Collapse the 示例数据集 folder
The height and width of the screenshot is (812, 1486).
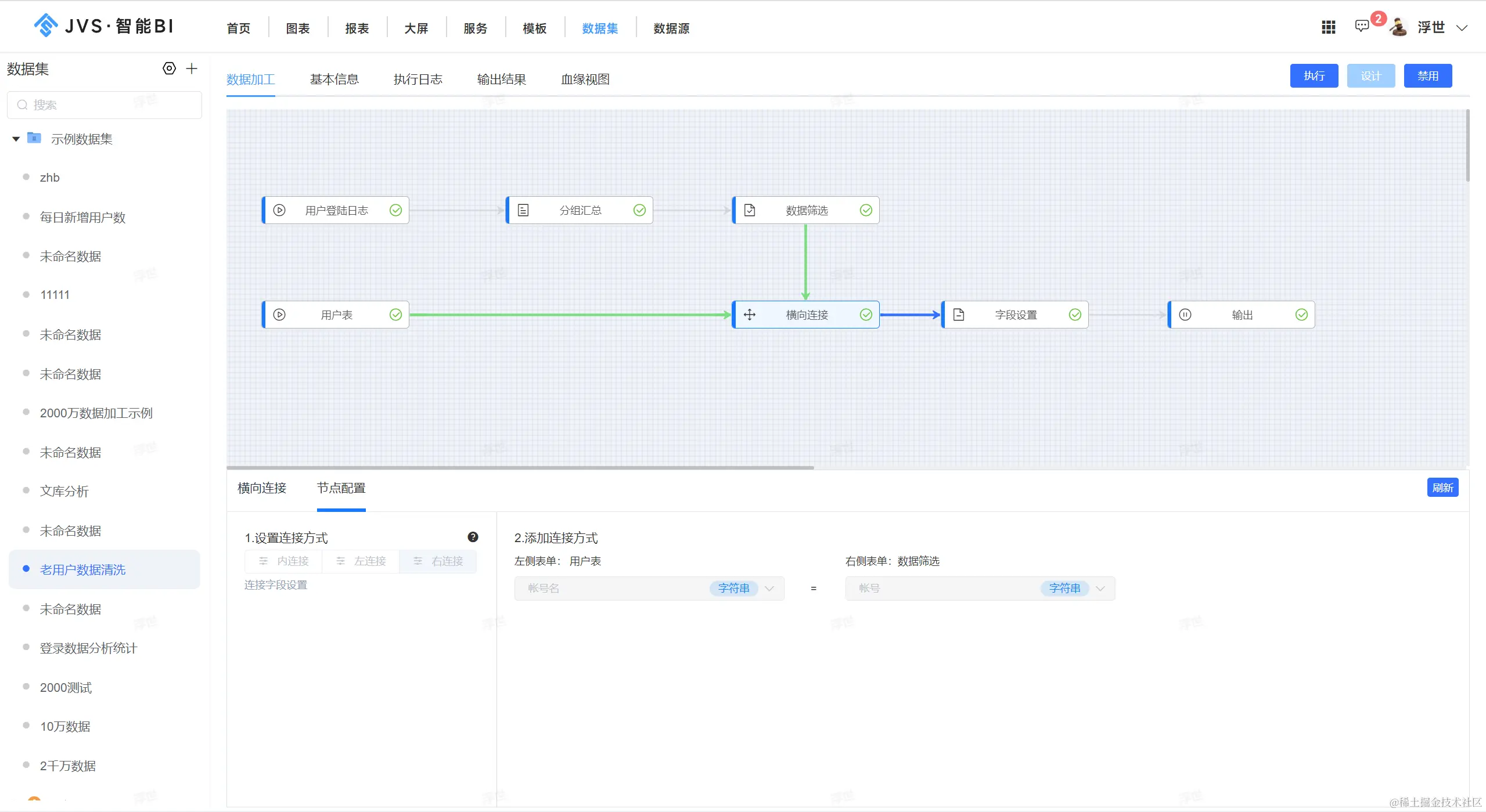(16, 139)
